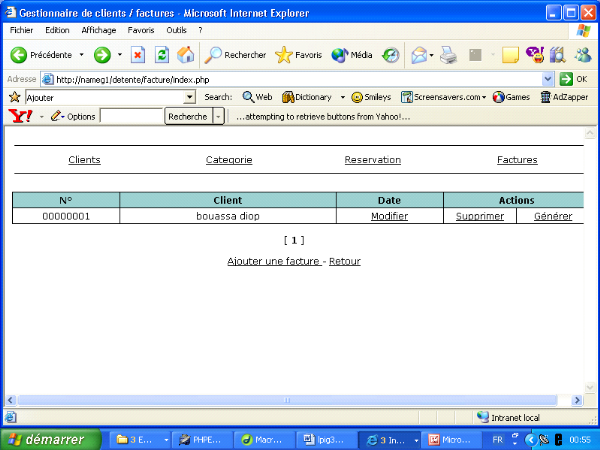Open the Favoris star panel
The image size is (600, 450).
[298, 54]
